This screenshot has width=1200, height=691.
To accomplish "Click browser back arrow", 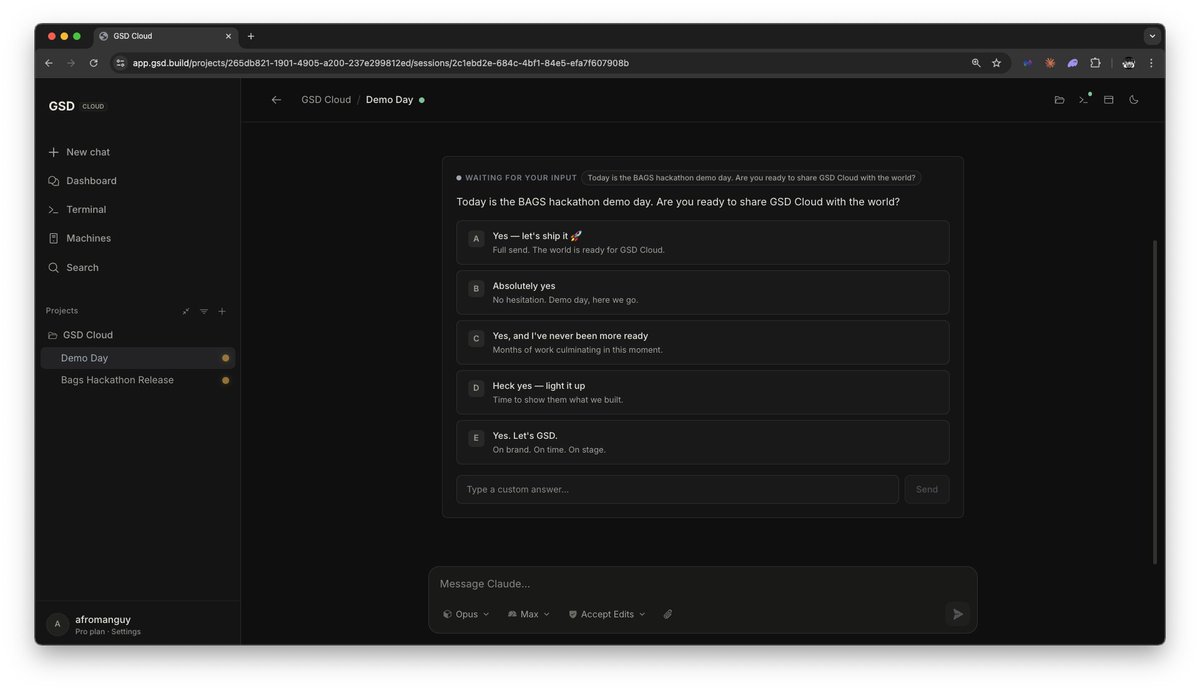I will click(48, 63).
